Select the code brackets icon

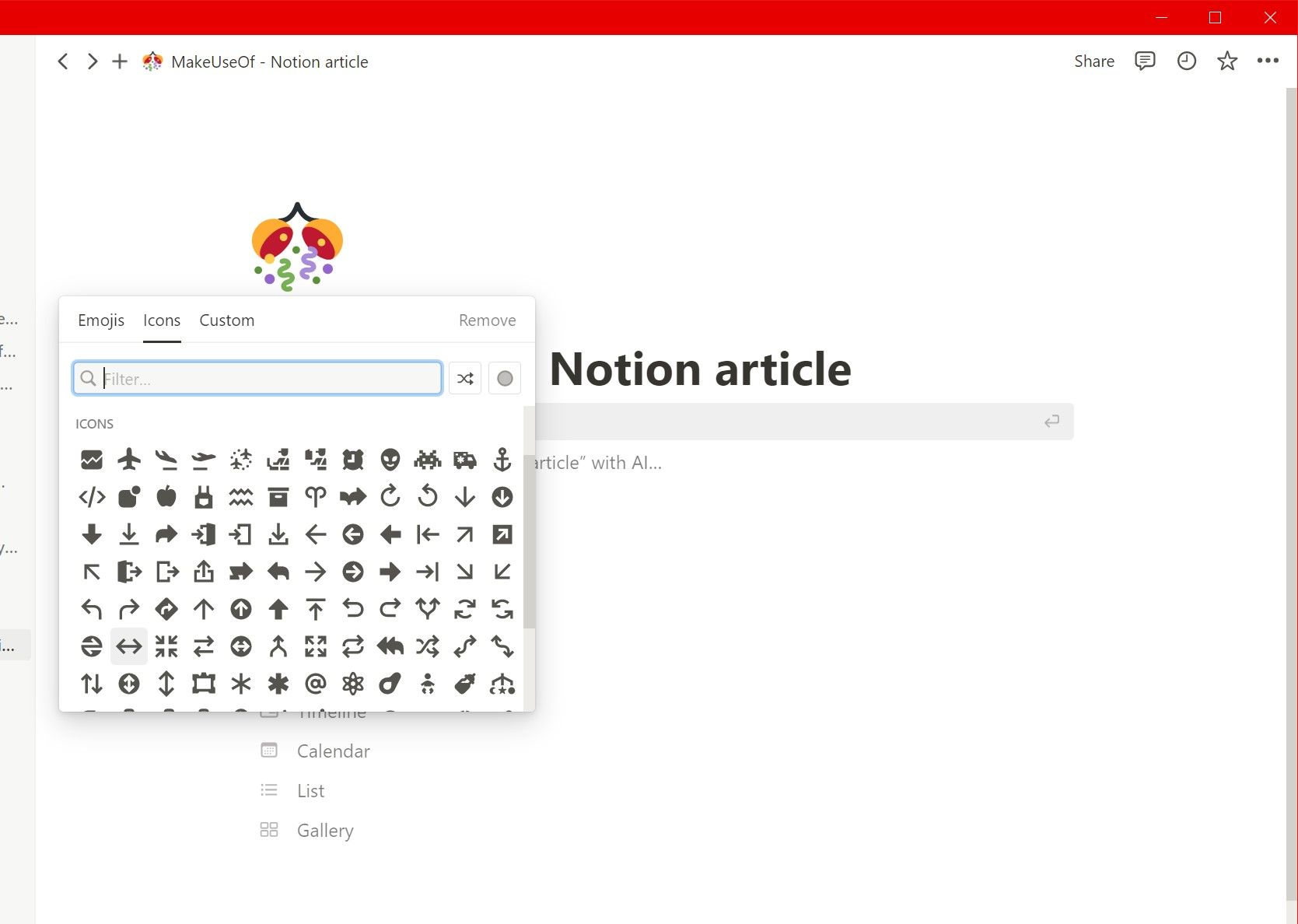pyautogui.click(x=92, y=497)
